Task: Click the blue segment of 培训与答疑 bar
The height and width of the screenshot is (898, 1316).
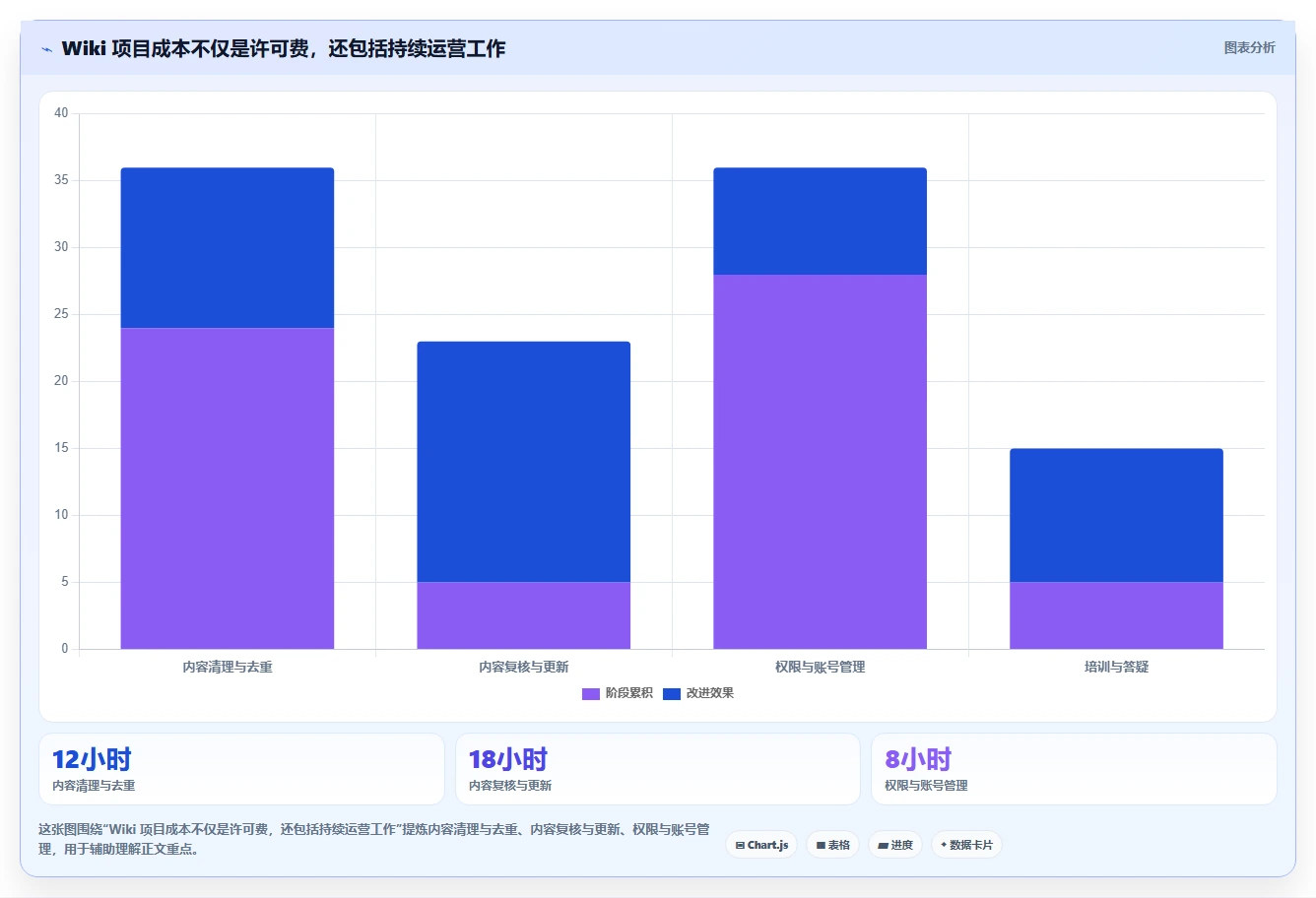Action: point(1117,515)
